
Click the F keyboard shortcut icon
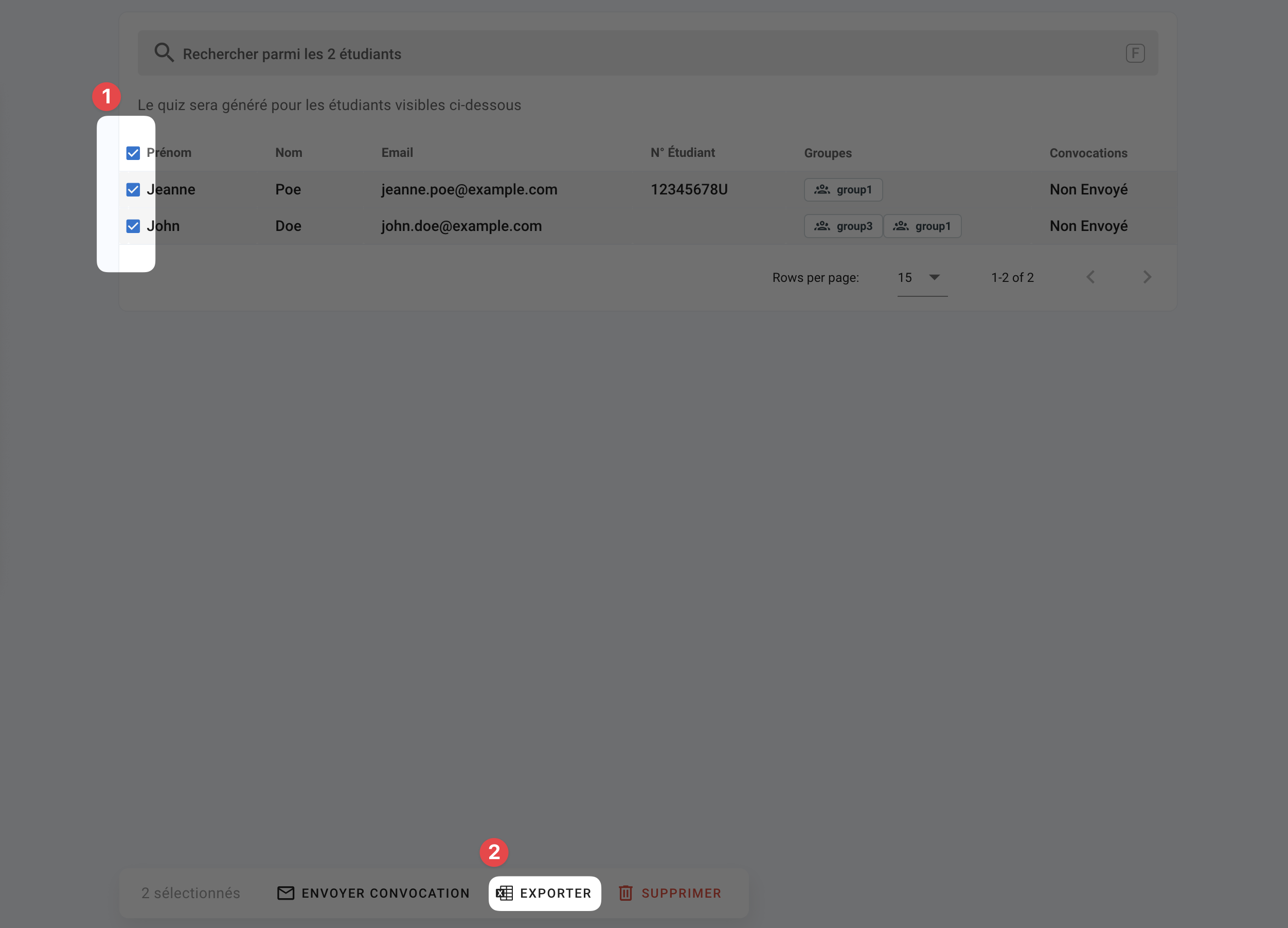pyautogui.click(x=1135, y=53)
